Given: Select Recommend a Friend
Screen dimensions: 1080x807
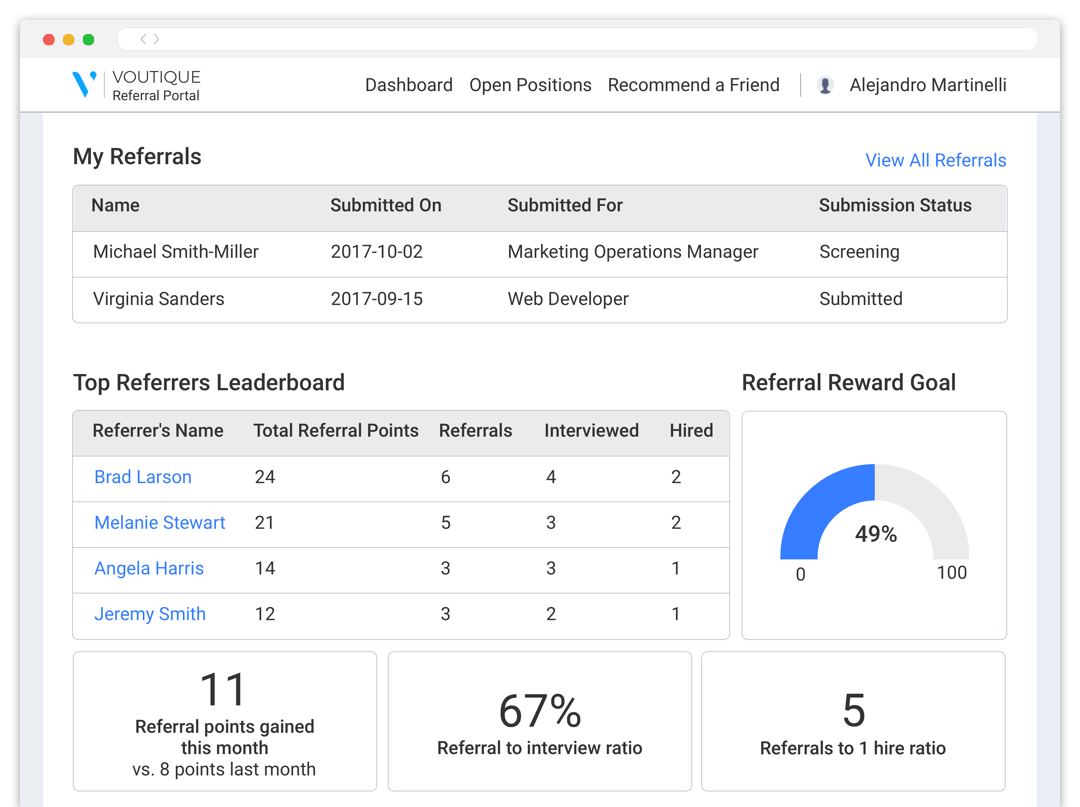Looking at the screenshot, I should pyautogui.click(x=694, y=85).
